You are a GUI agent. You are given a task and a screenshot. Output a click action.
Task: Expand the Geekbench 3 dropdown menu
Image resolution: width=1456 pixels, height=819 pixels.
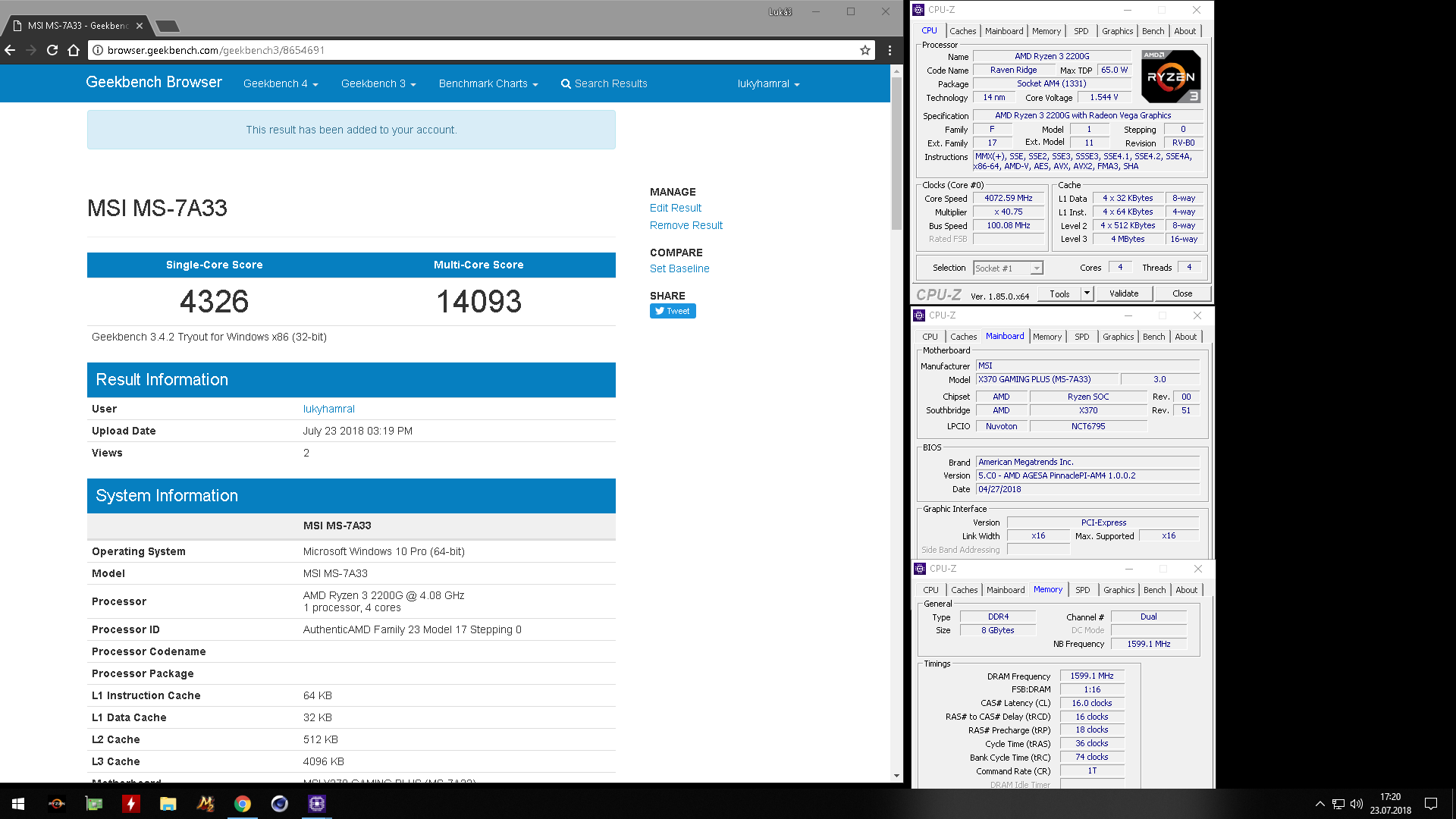pos(378,84)
